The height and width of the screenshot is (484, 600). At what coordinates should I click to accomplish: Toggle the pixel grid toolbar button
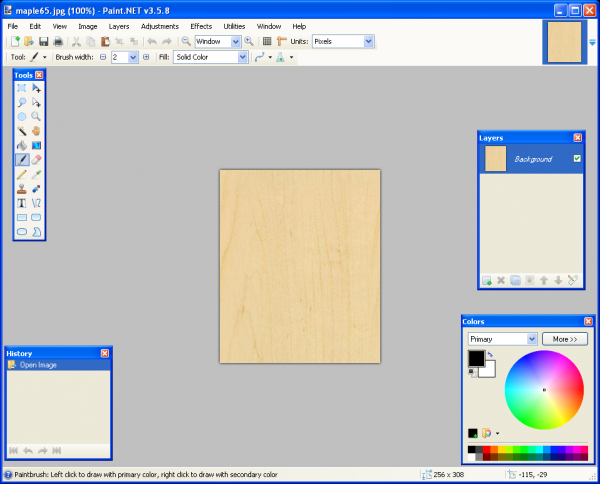[267, 41]
